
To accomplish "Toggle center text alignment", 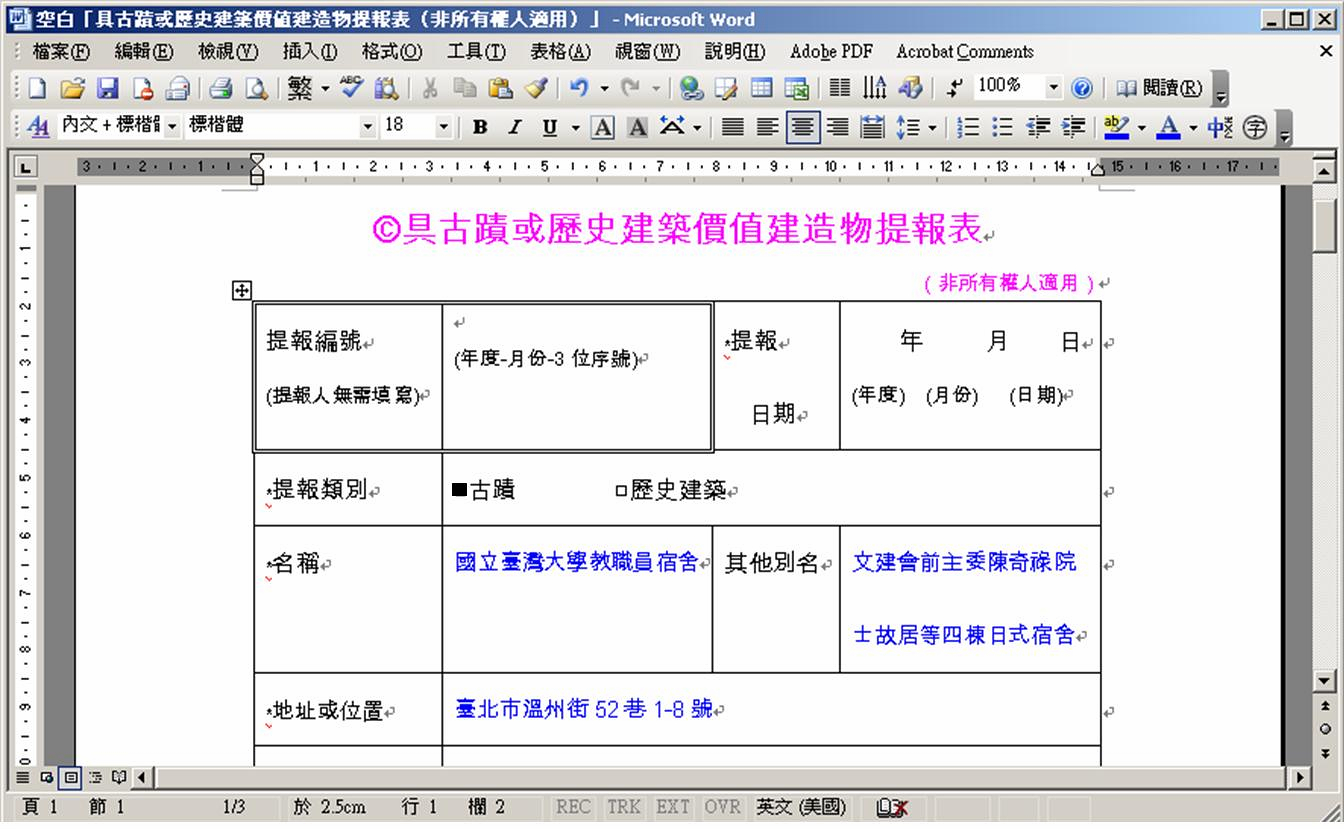I will (x=802, y=127).
